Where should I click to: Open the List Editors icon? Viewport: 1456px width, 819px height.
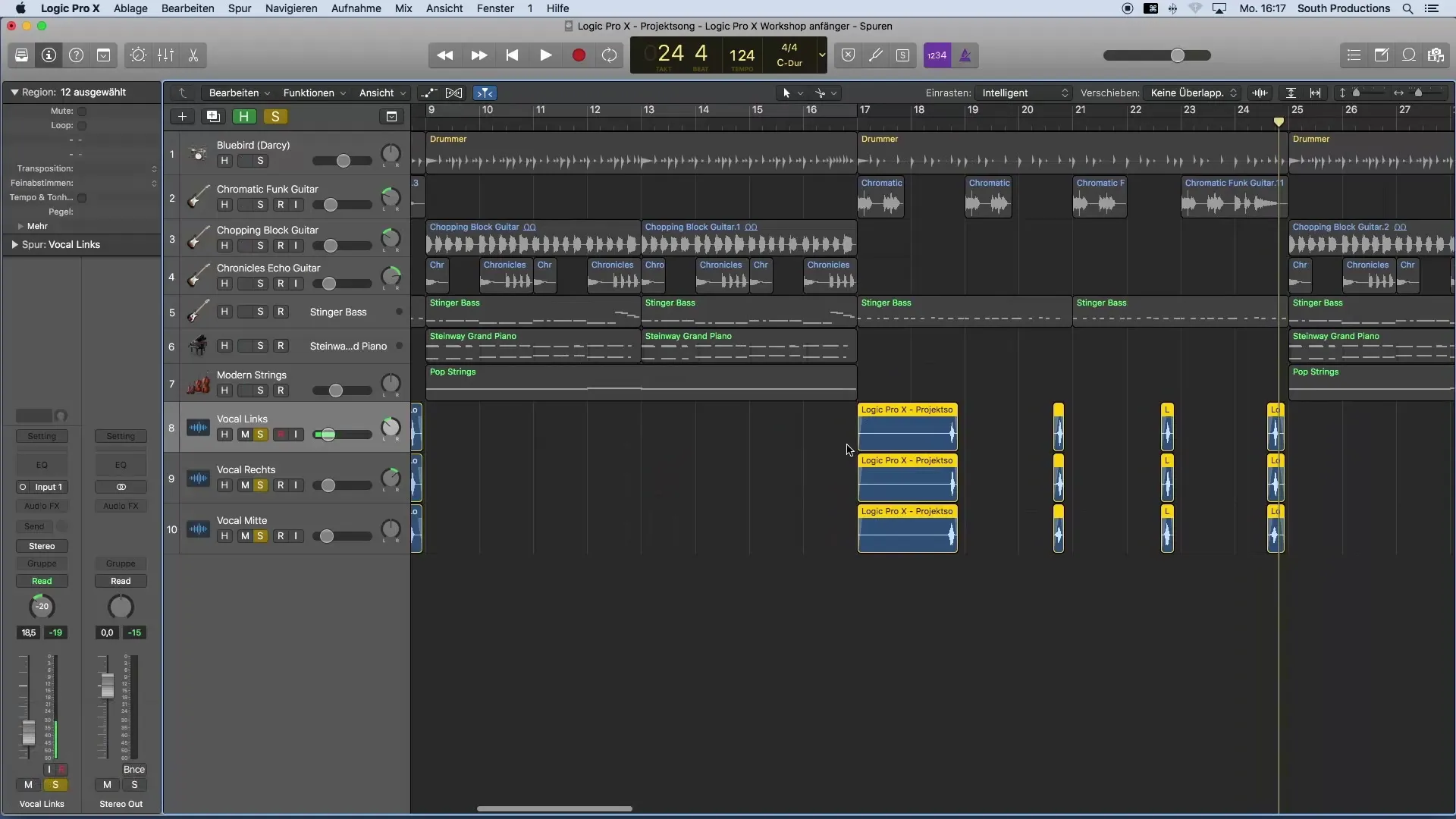pyautogui.click(x=1354, y=55)
